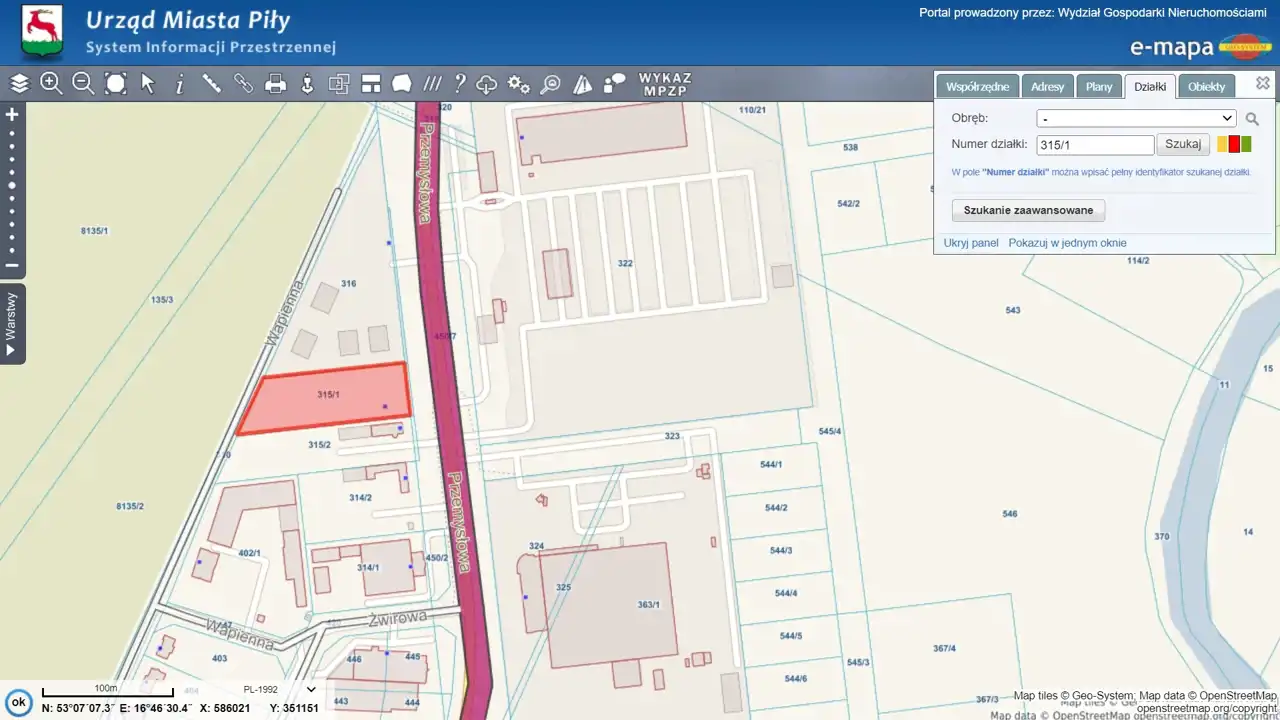Activate the object info 'i' tool
This screenshot has width=1280, height=720.
click(180, 84)
